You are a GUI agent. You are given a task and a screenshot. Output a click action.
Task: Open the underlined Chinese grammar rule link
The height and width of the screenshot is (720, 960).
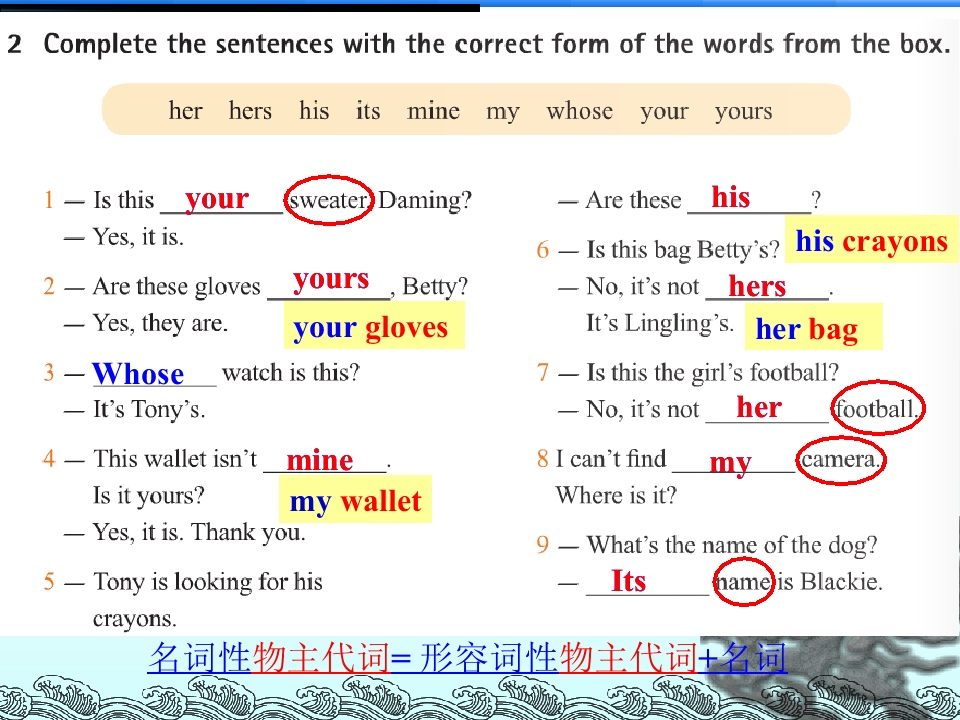pyautogui.click(x=467, y=658)
